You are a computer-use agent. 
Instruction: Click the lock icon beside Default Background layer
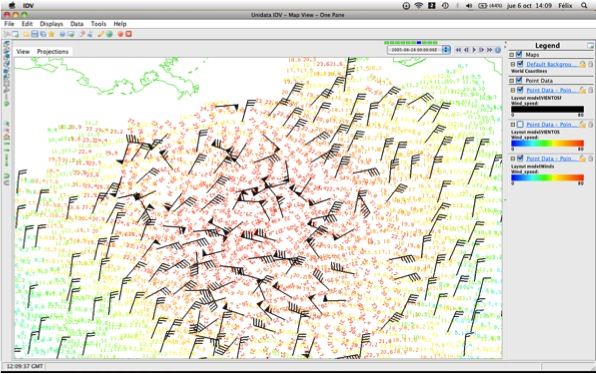pyautogui.click(x=582, y=64)
